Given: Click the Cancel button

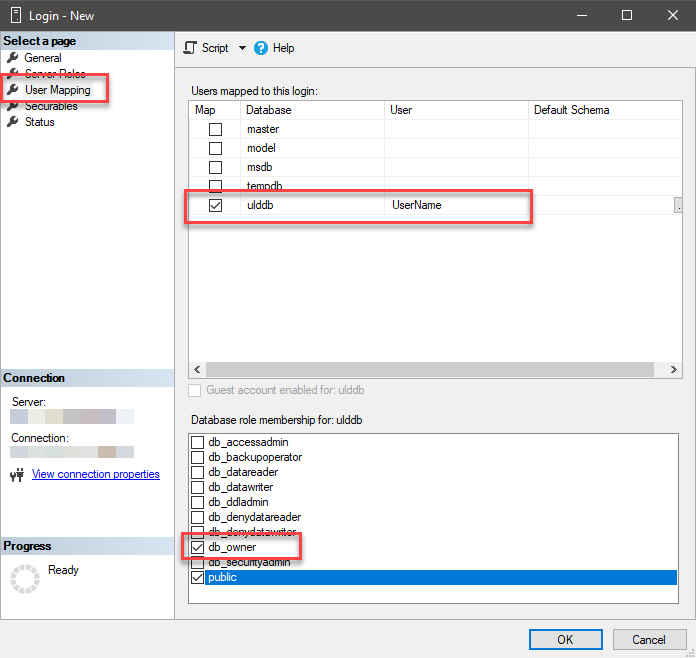Looking at the screenshot, I should [x=649, y=639].
